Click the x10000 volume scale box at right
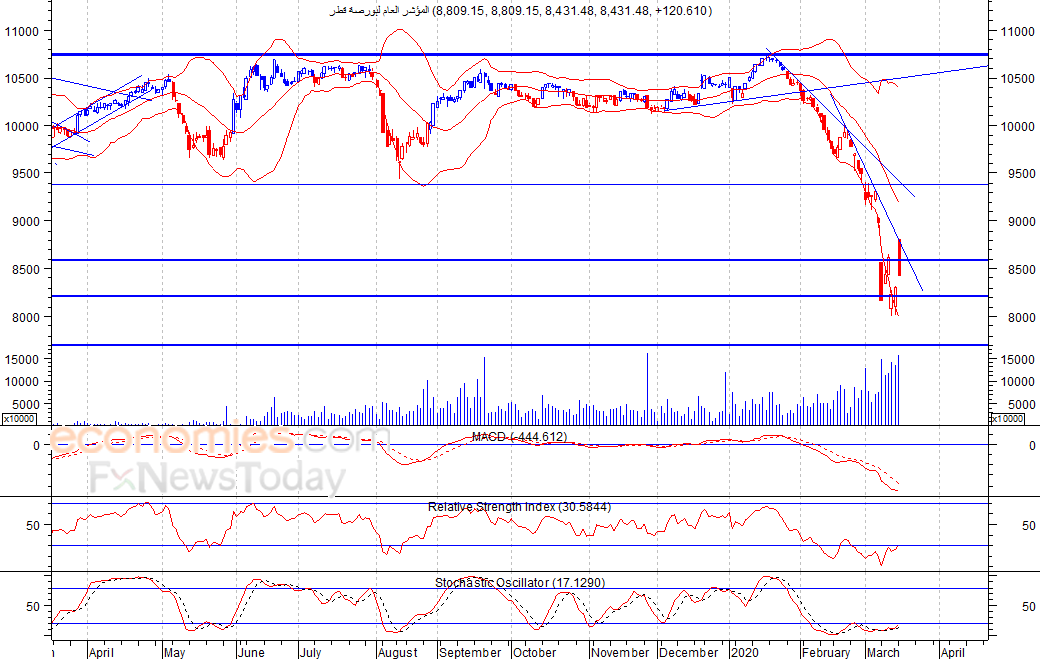1040x659 pixels. [x=1008, y=419]
